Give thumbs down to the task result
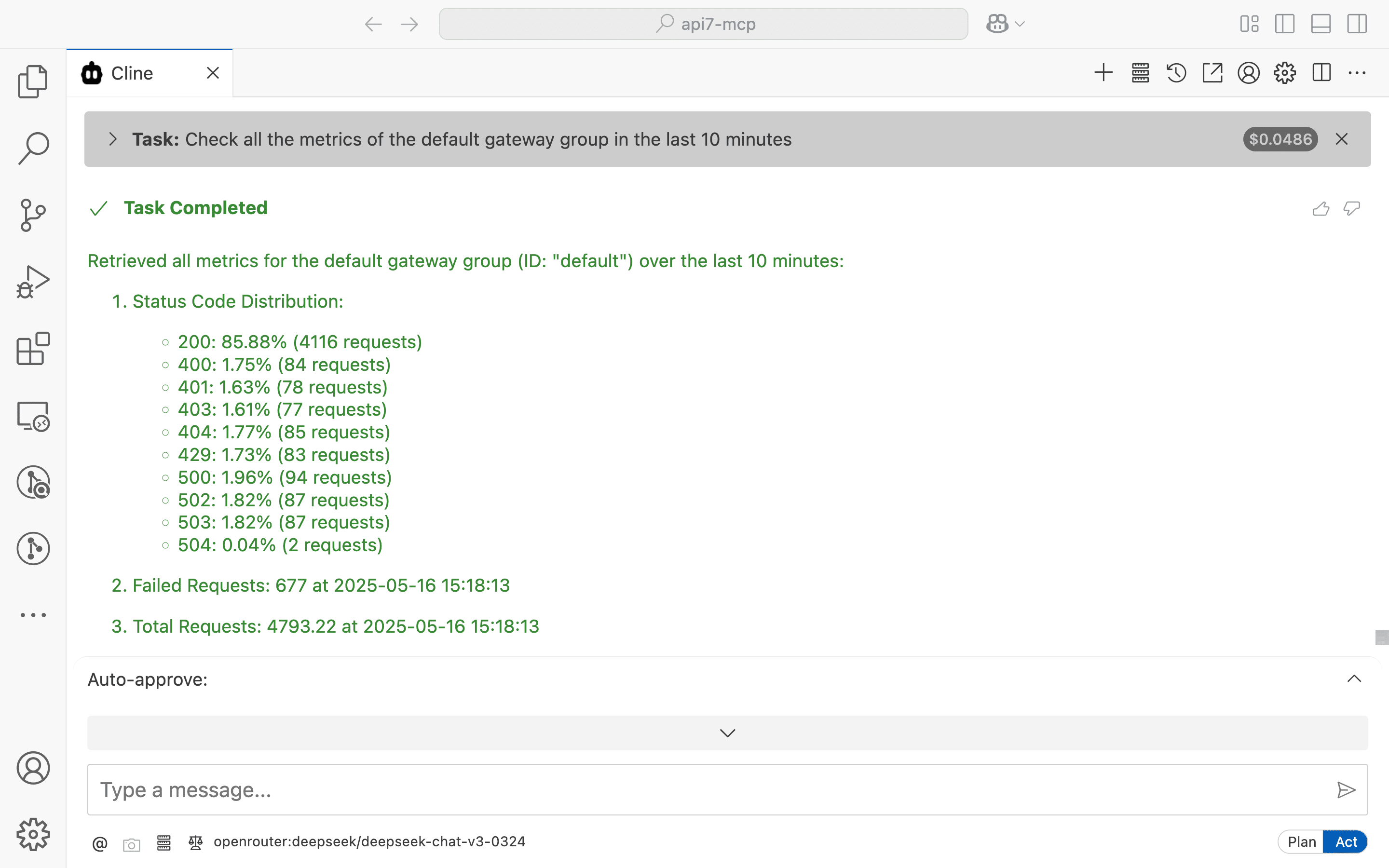Screen dimensions: 1389x868 coord(1352,208)
